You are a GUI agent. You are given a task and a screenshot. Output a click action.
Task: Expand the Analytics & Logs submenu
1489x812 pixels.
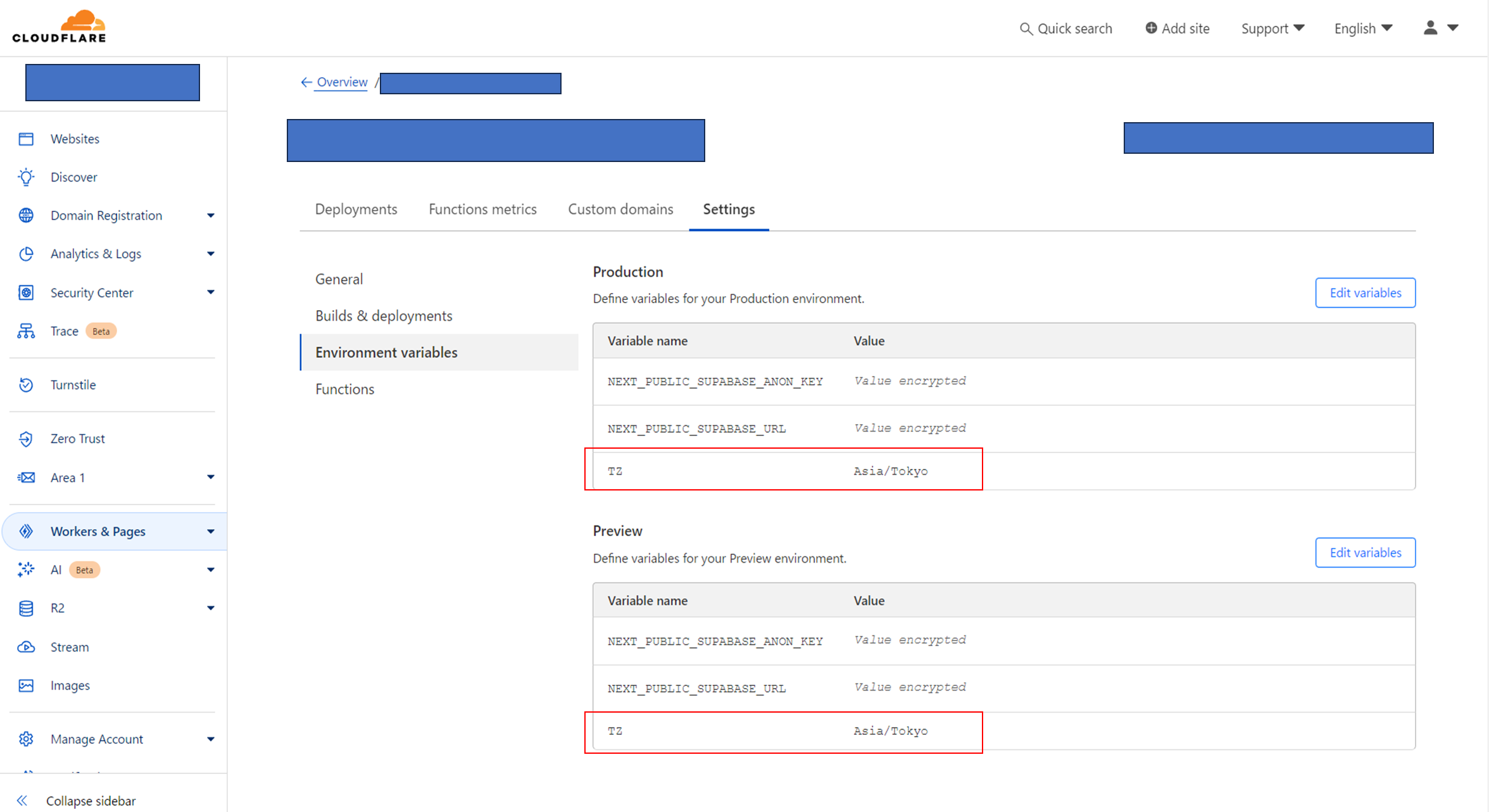(211, 254)
